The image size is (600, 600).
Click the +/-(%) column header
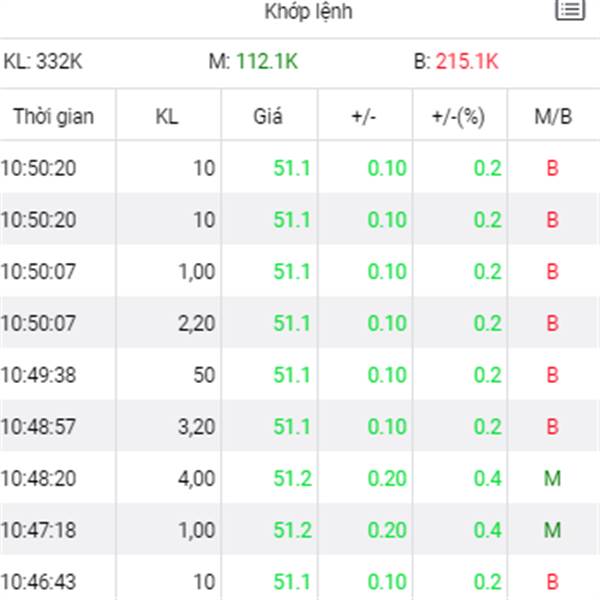click(x=458, y=117)
